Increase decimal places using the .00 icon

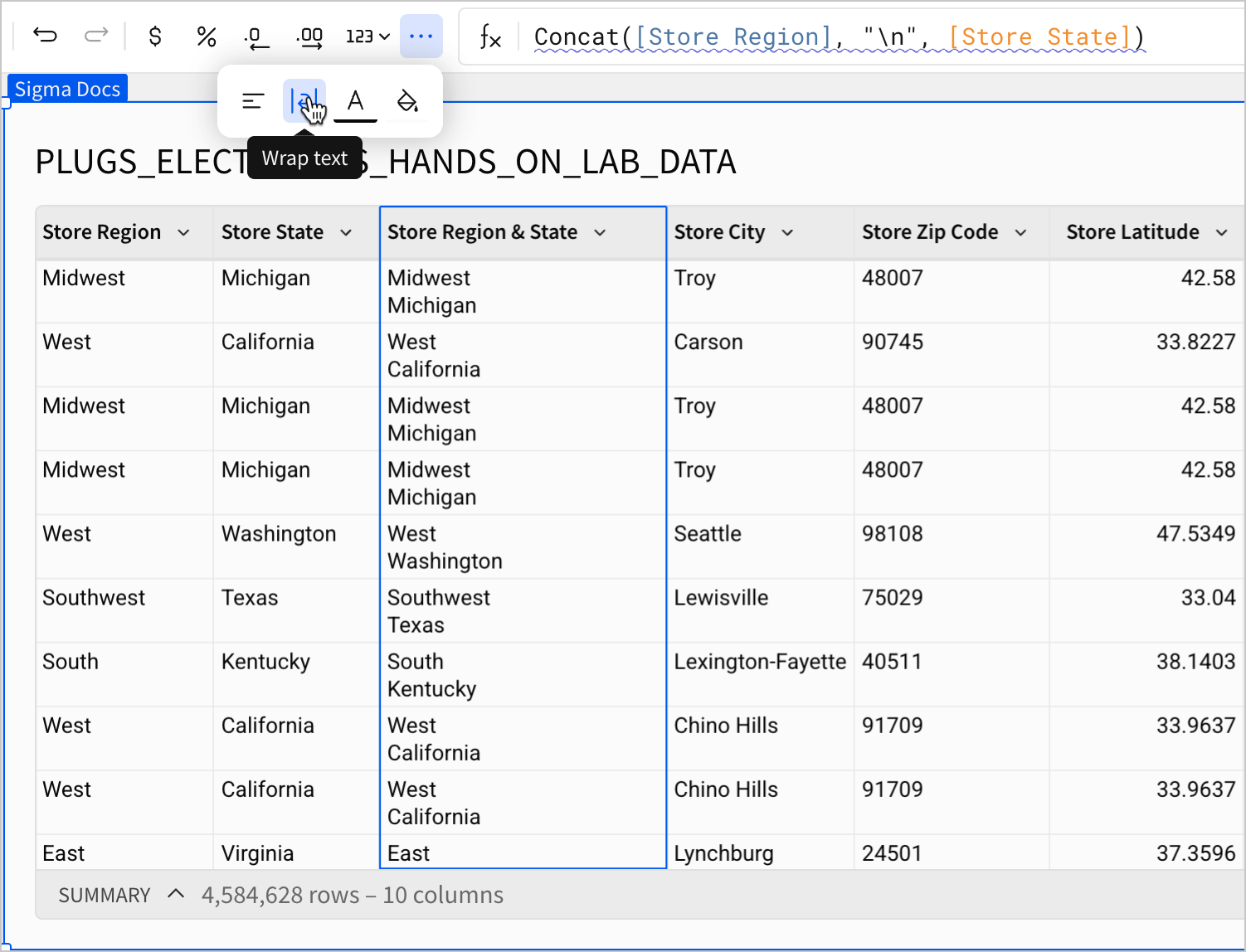pos(309,36)
